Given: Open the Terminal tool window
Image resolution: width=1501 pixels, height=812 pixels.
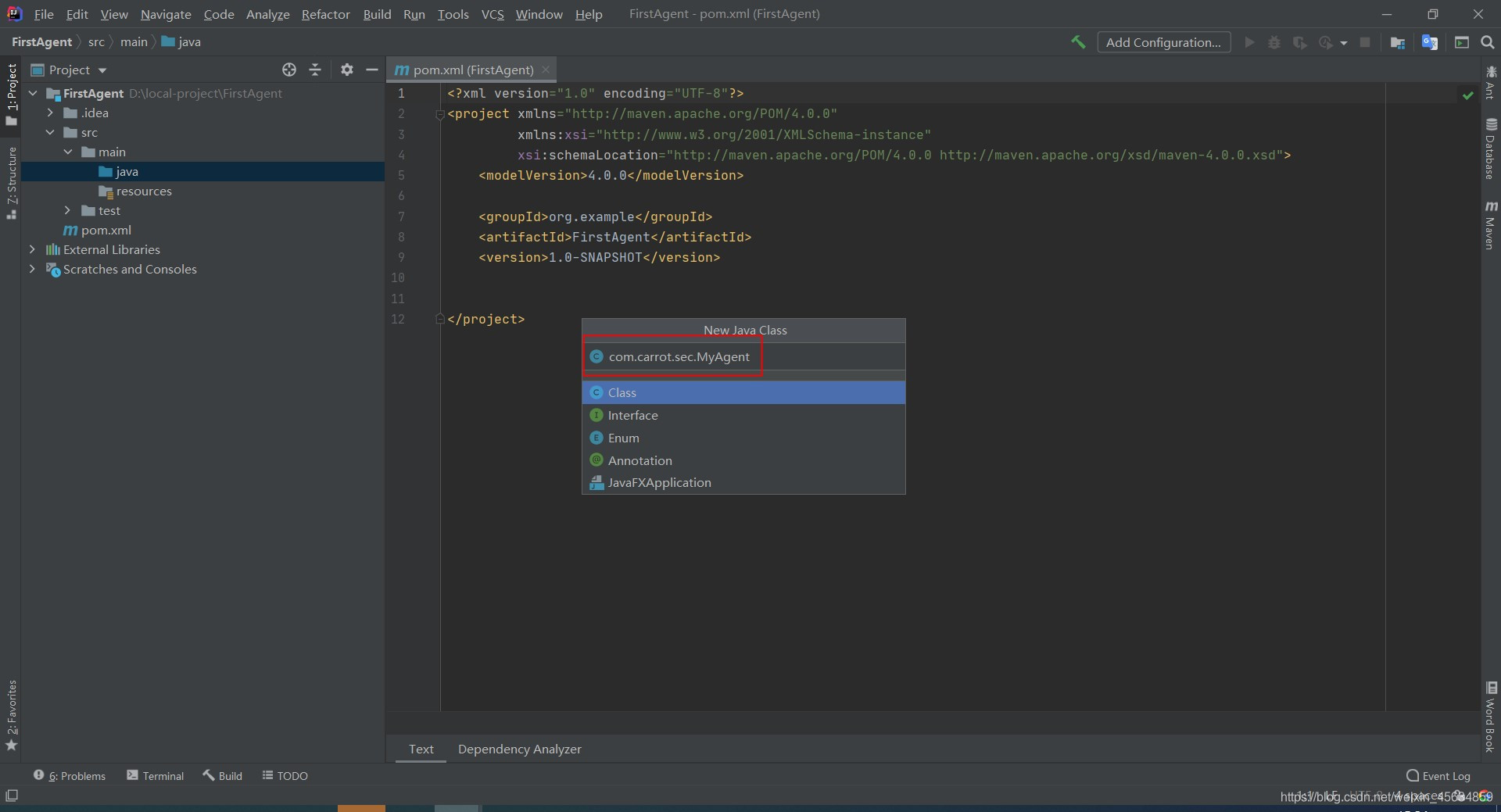Looking at the screenshot, I should tap(156, 775).
